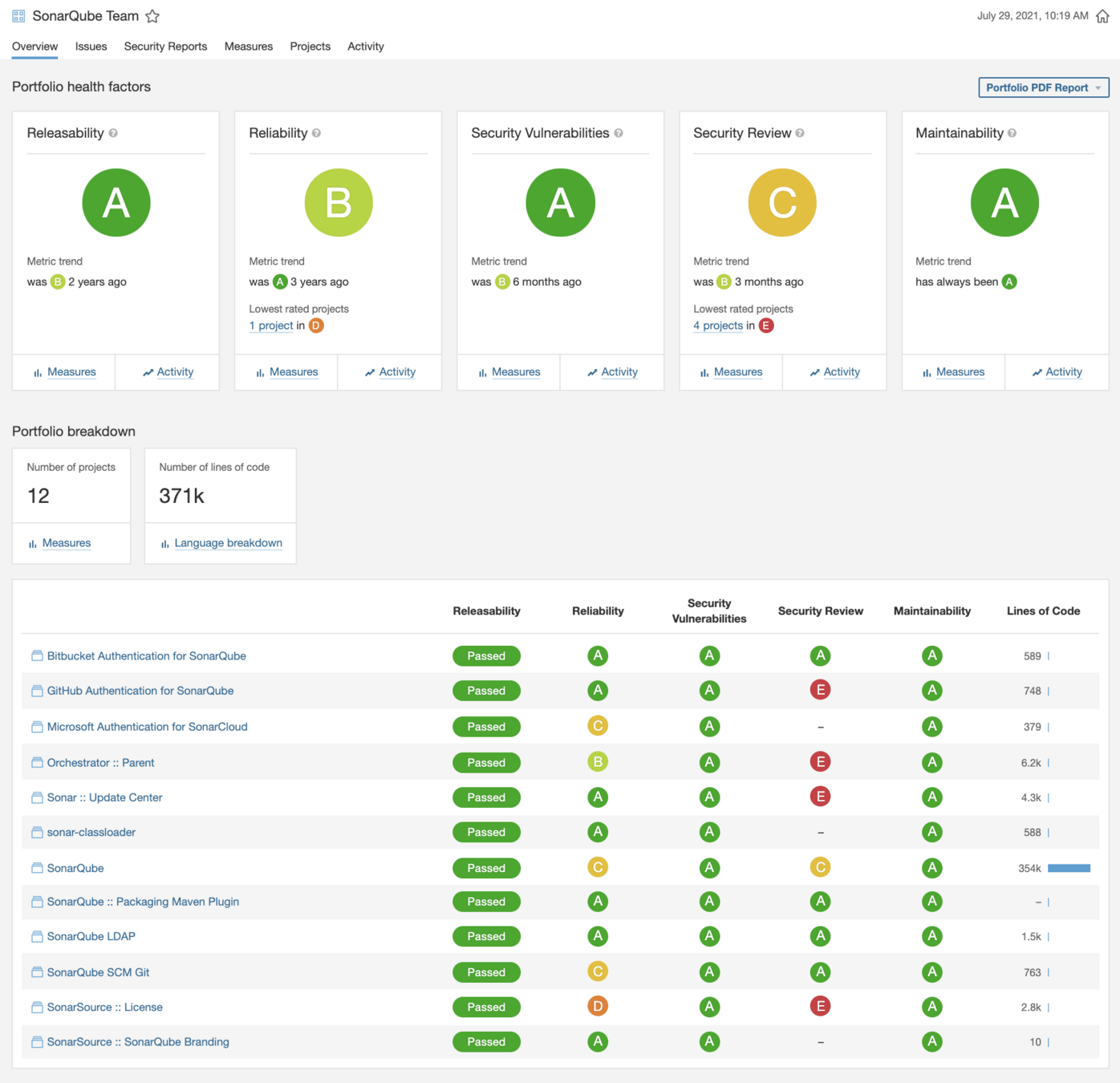
Task: Open the '4 projects' lowest rated link
Action: click(x=718, y=326)
